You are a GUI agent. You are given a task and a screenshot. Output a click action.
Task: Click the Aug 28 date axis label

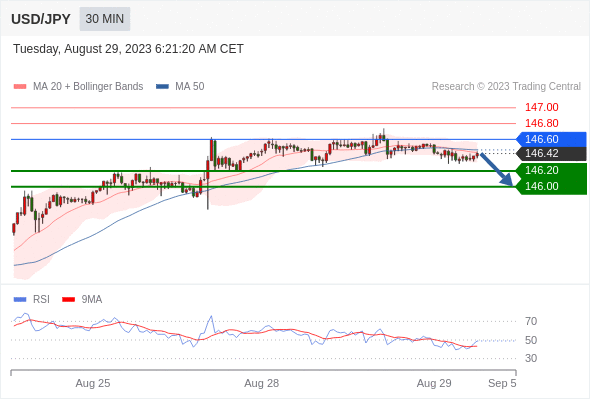click(262, 383)
